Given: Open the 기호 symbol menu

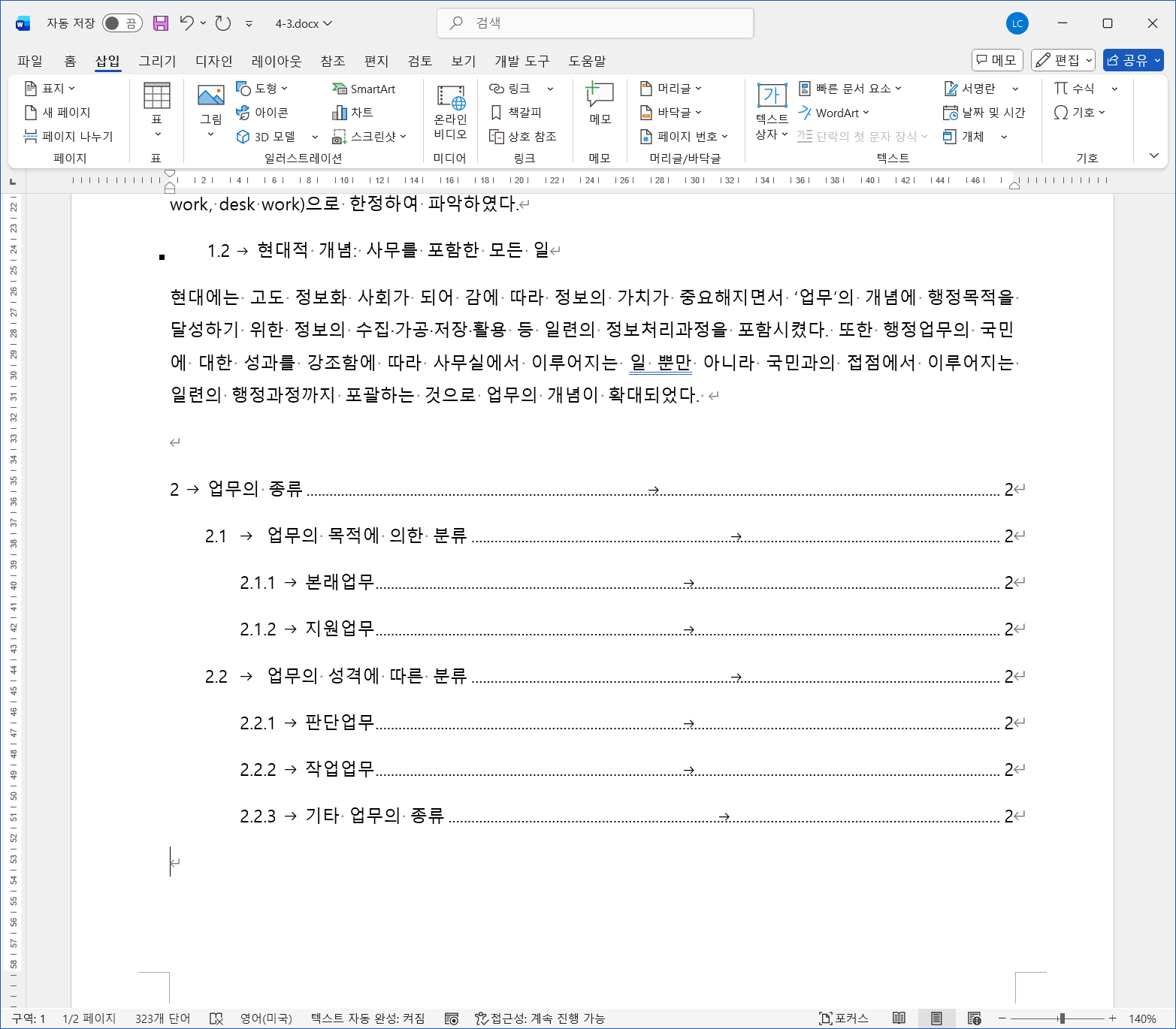Looking at the screenshot, I should tap(1080, 113).
